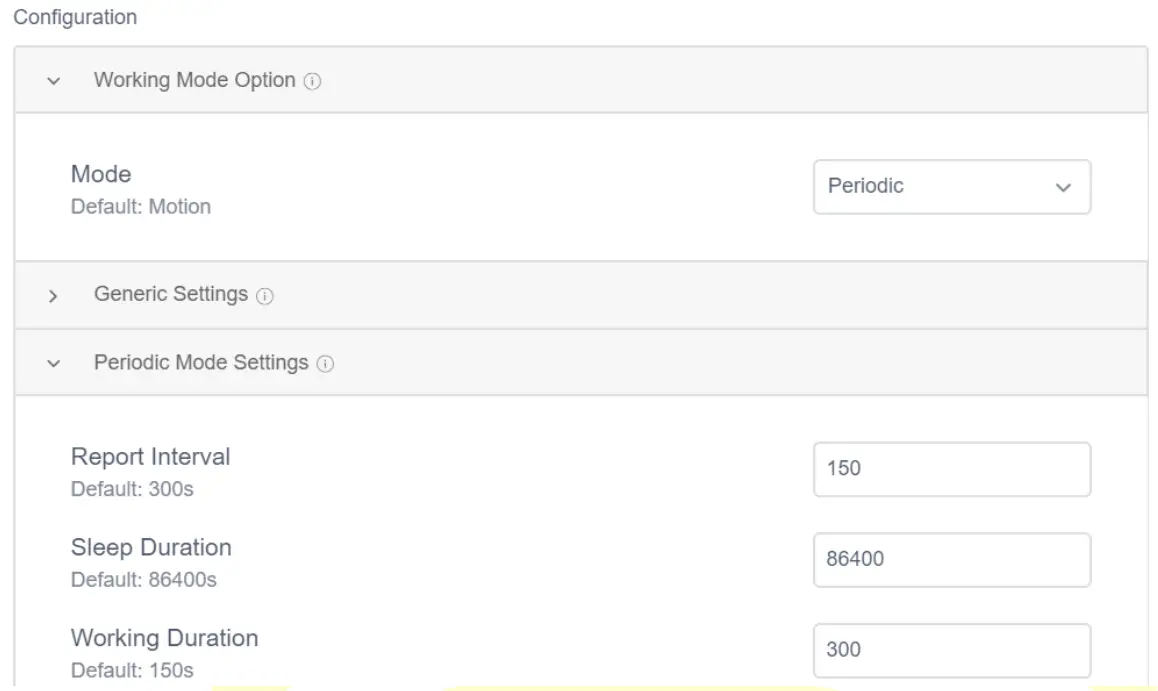Click the Working Duration label
This screenshot has width=1158, height=691.
(x=164, y=638)
